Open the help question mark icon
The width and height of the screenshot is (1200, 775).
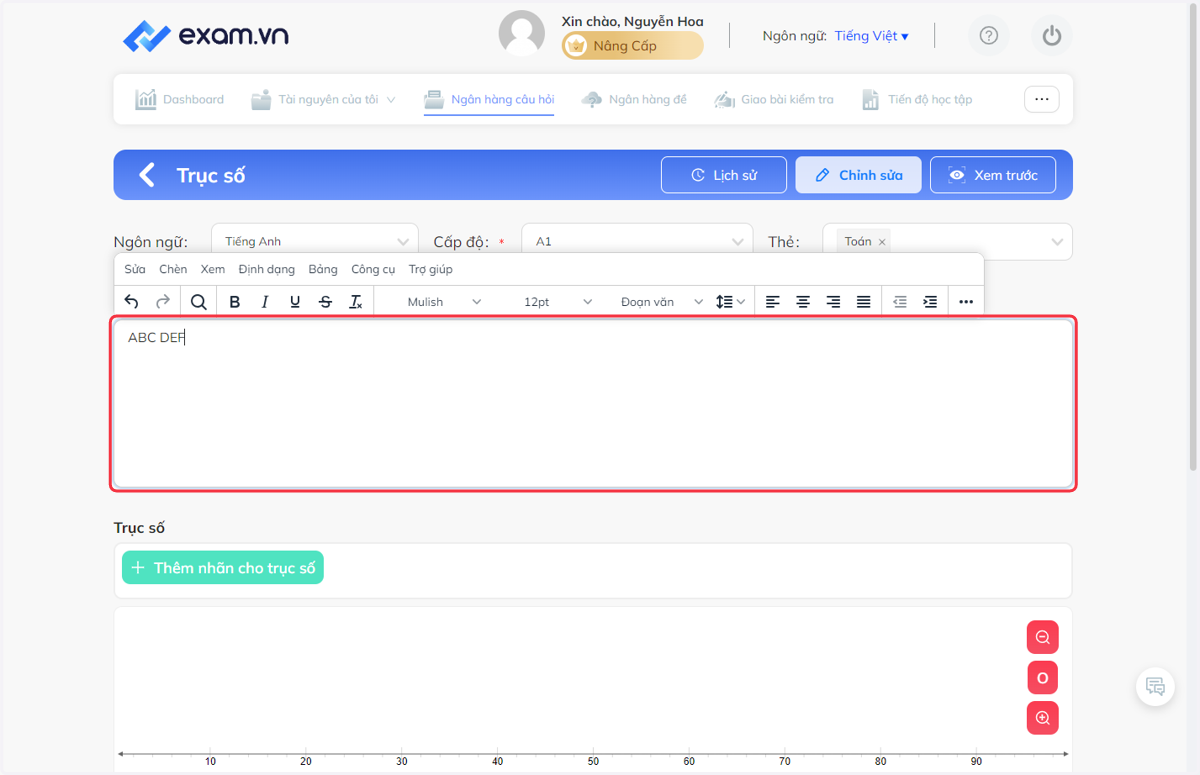pyautogui.click(x=989, y=36)
